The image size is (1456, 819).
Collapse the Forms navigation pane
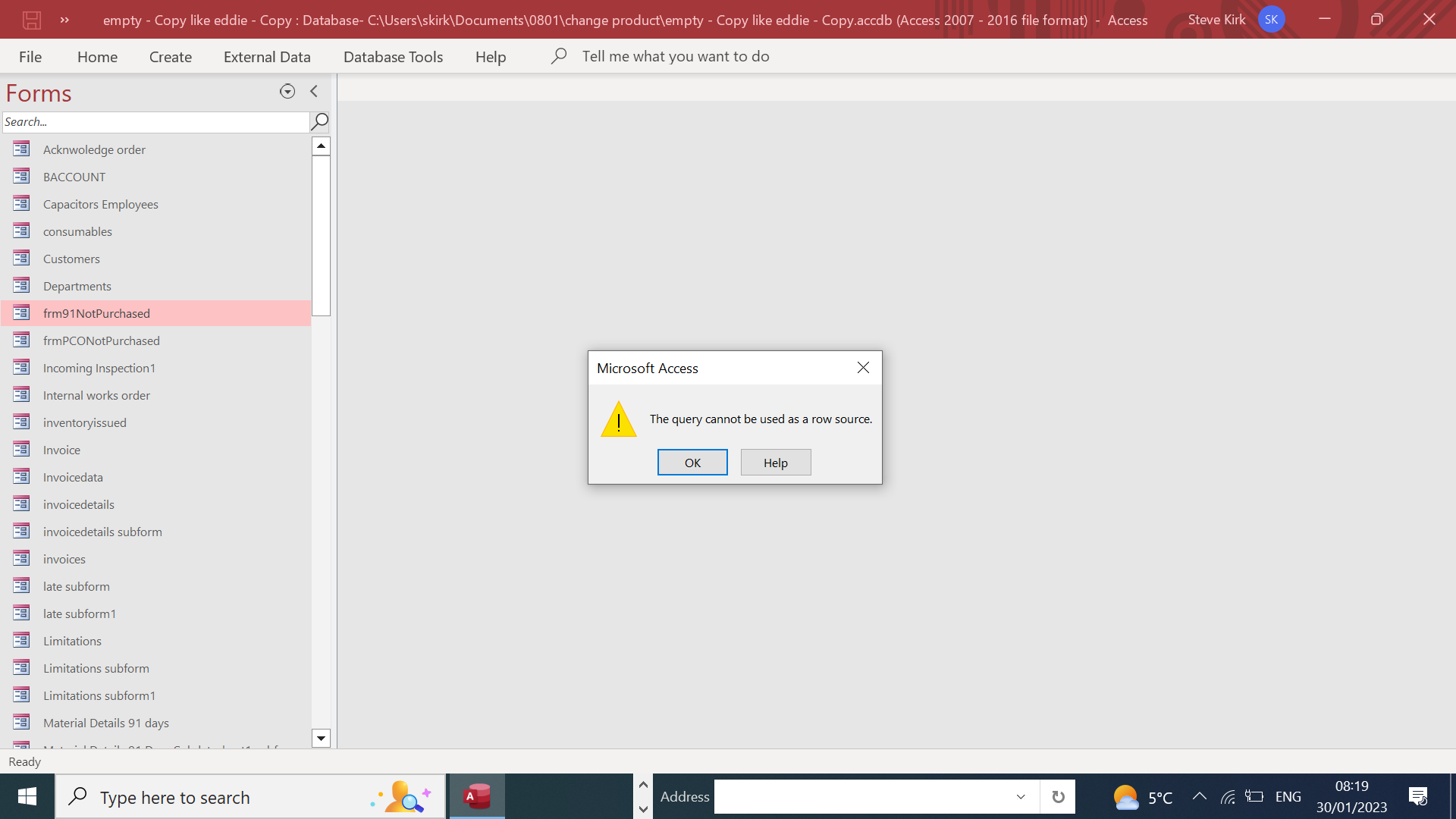pyautogui.click(x=314, y=92)
